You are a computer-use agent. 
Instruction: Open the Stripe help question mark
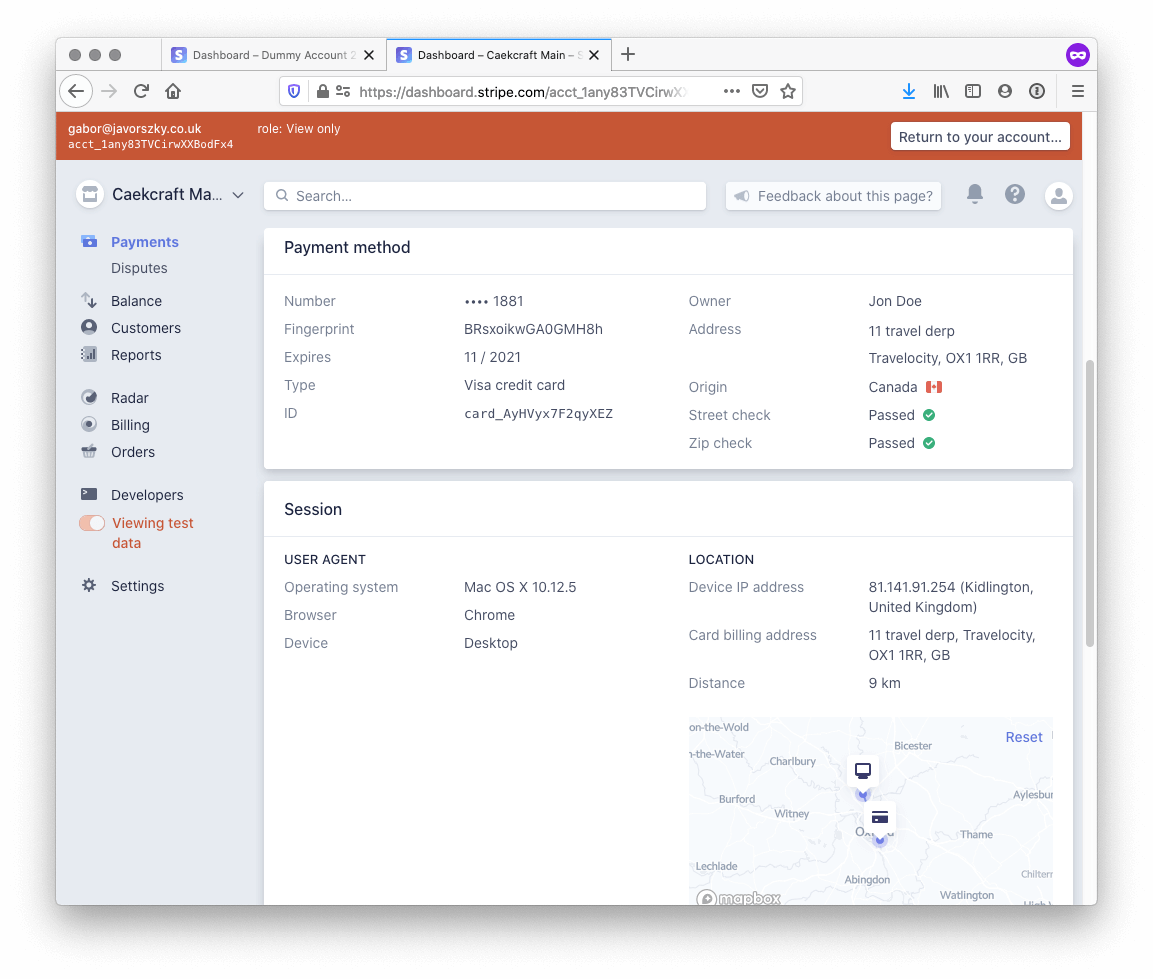(1015, 194)
